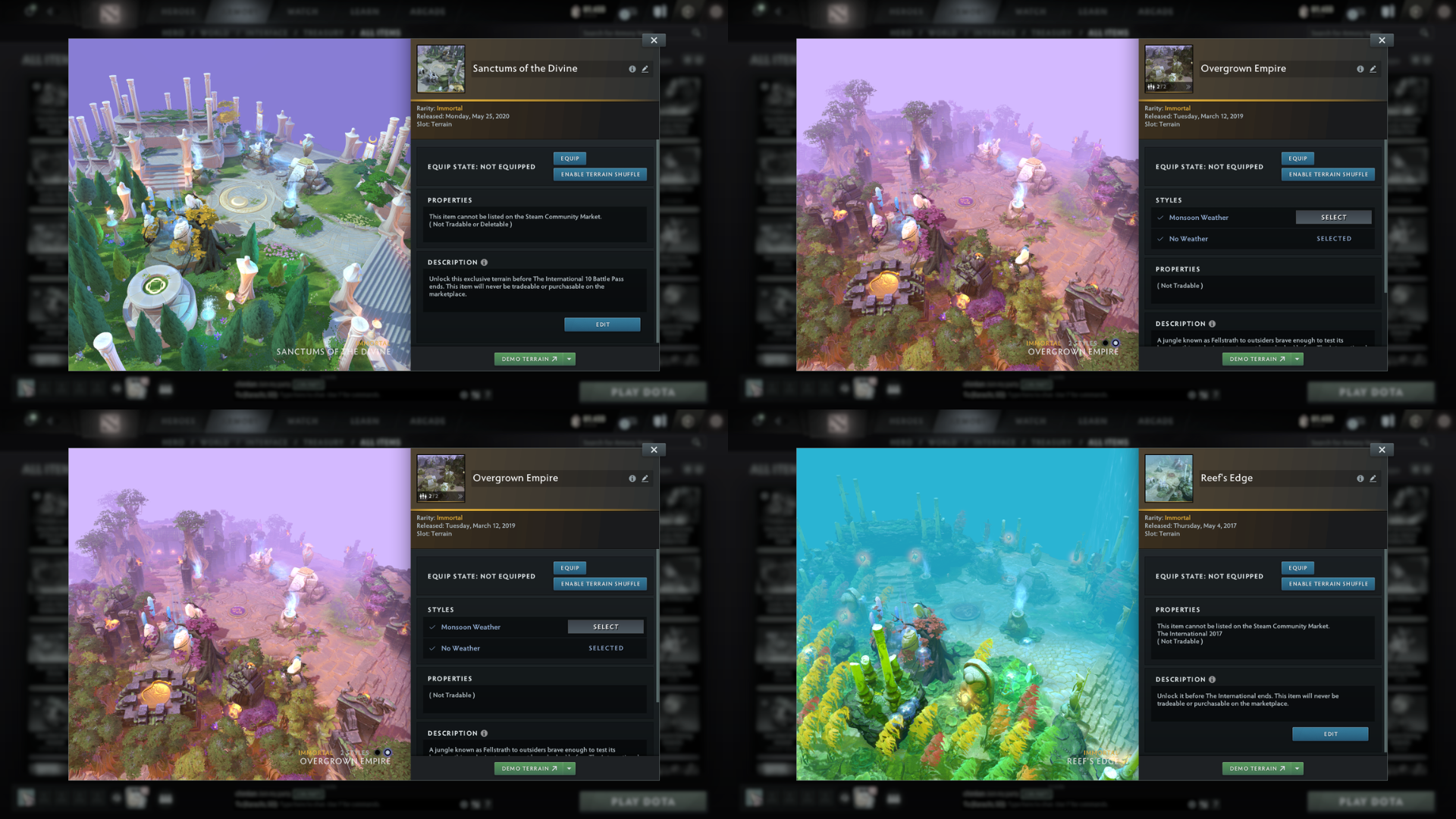The image size is (1456, 819).
Task: Enable Terrain Shuffle in Sanctums of the Divine dialog
Action: (x=601, y=174)
